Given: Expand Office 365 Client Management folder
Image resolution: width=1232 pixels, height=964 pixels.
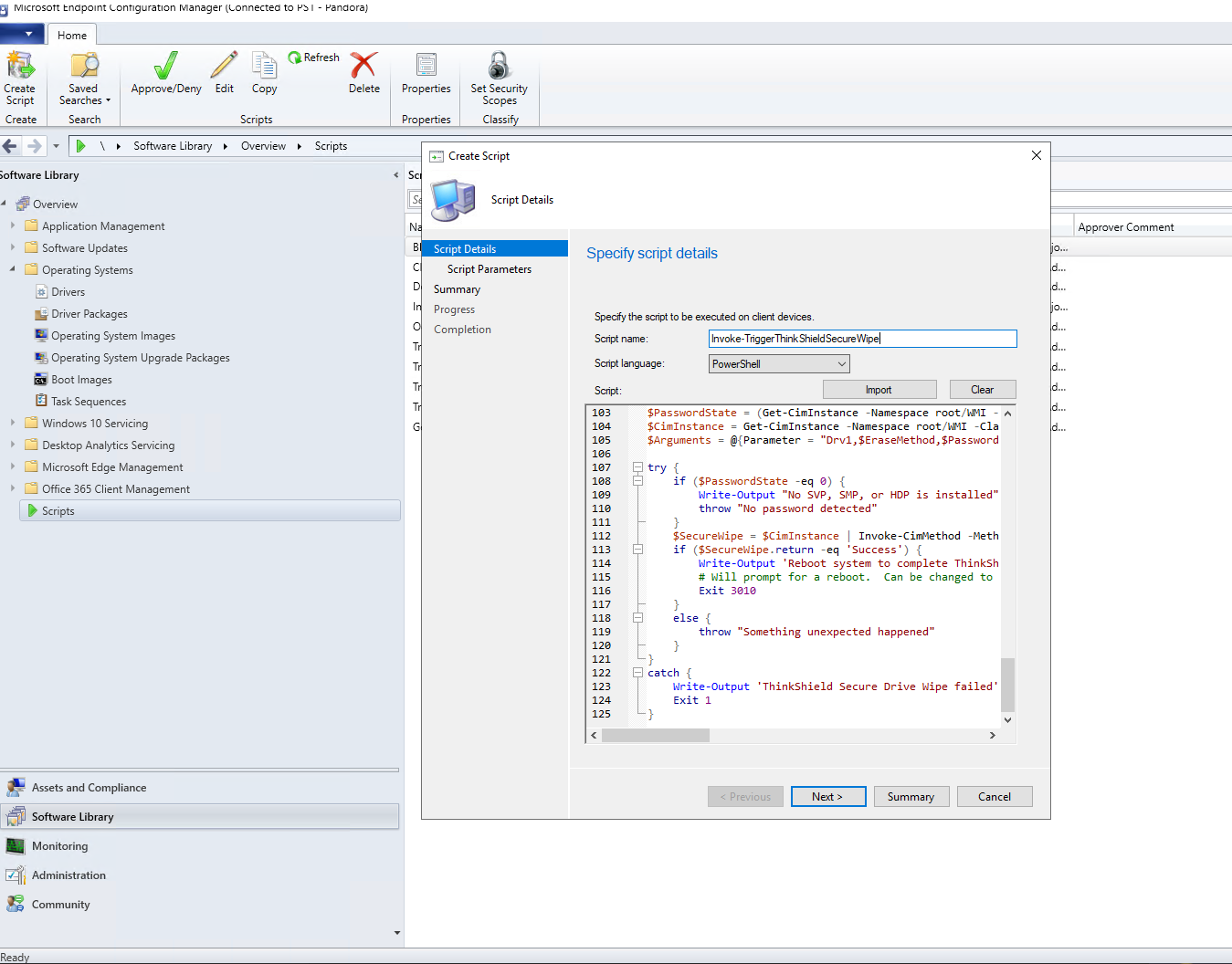Looking at the screenshot, I should click(x=13, y=488).
